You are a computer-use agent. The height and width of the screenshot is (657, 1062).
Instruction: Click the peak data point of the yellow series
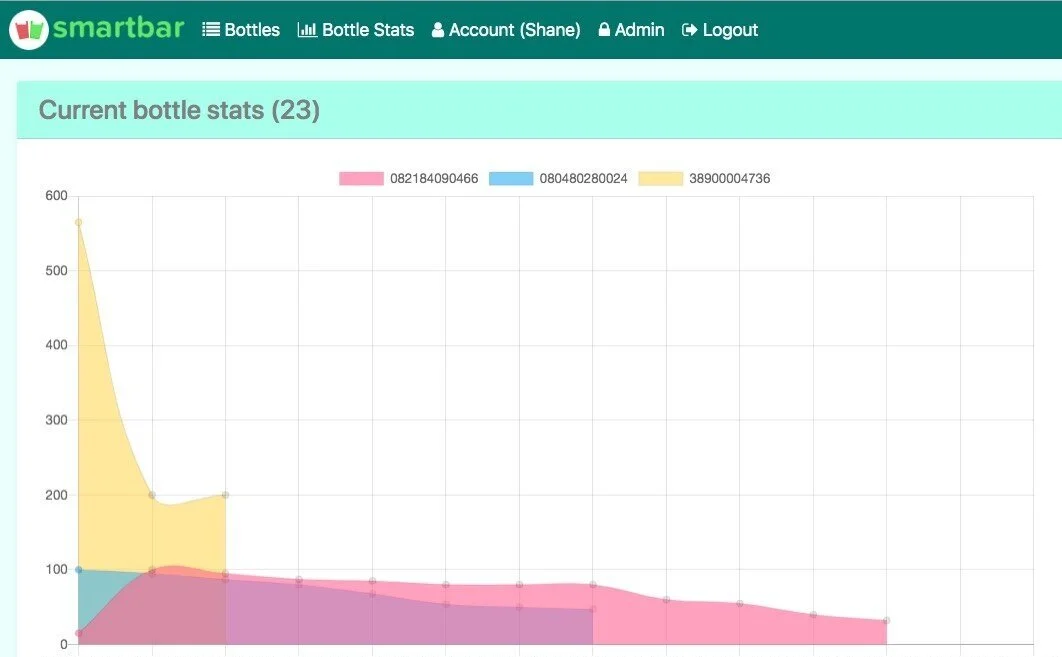coord(77,222)
